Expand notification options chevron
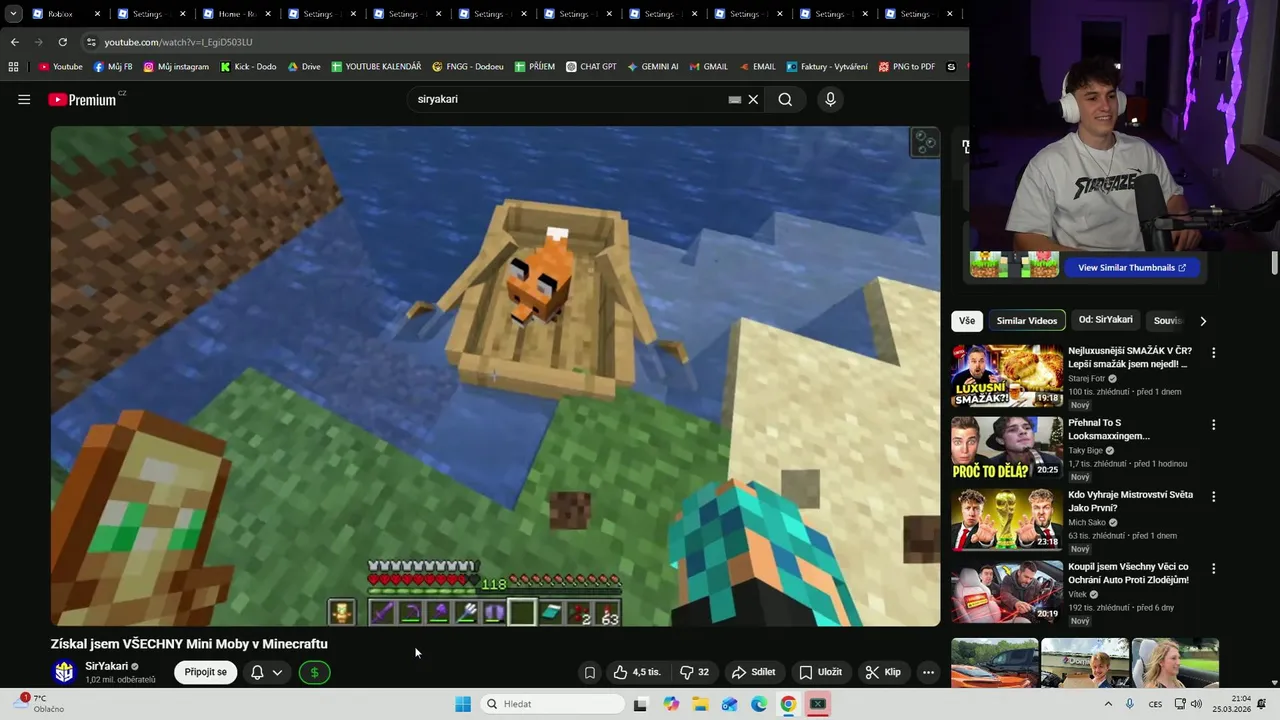Viewport: 1280px width, 720px height. coord(277,672)
